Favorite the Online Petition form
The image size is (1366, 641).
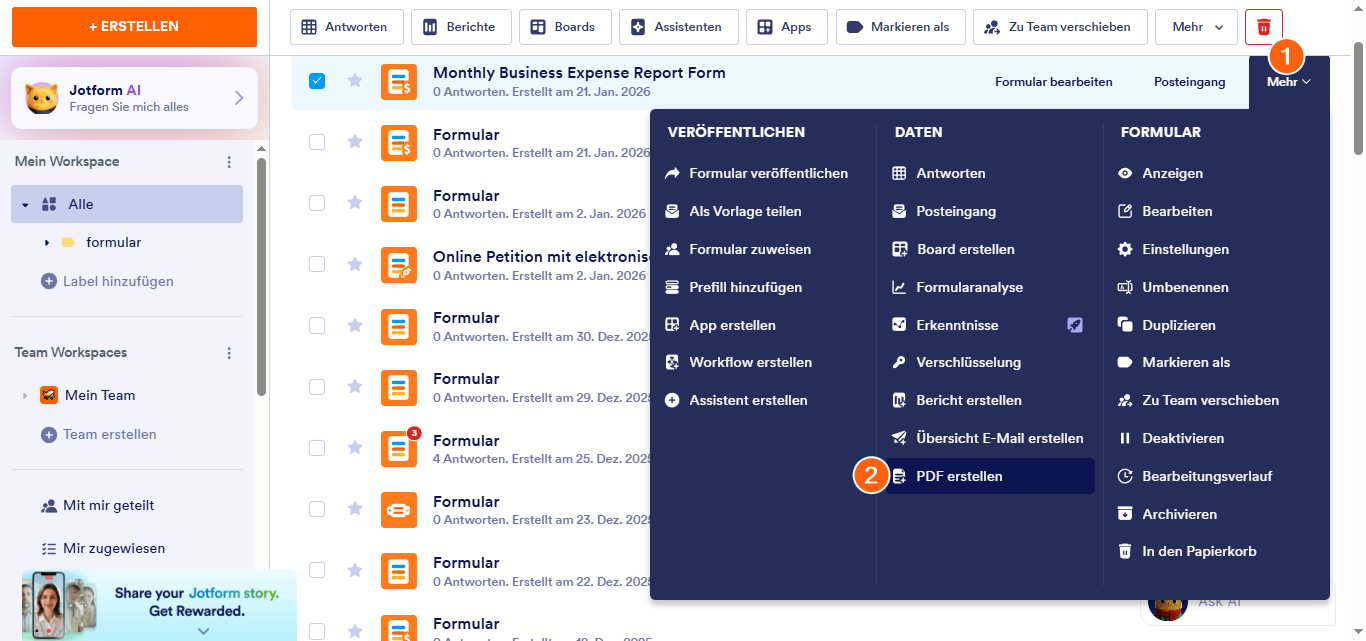pos(355,265)
